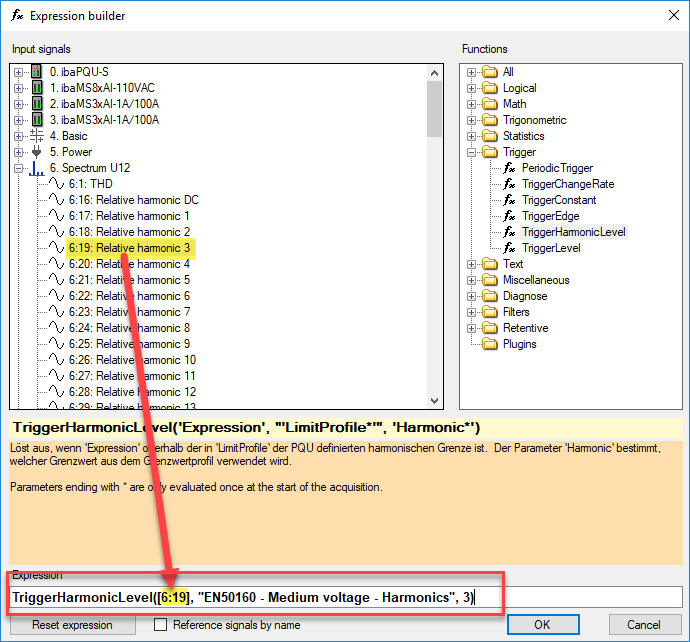Click Reset expression button
Image resolution: width=690 pixels, height=642 pixels.
[x=72, y=624]
